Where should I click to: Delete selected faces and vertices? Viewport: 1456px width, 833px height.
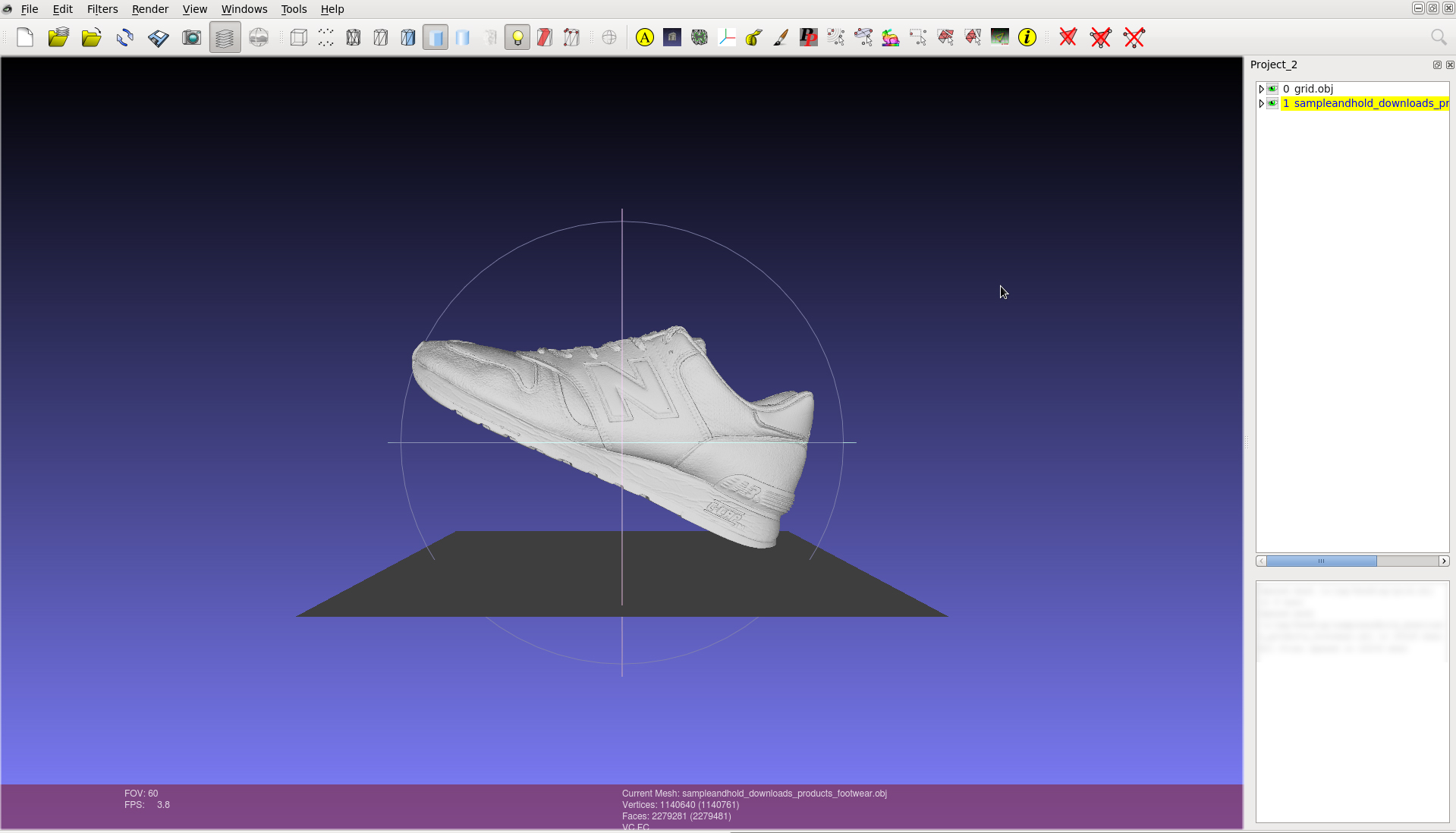tap(1101, 37)
